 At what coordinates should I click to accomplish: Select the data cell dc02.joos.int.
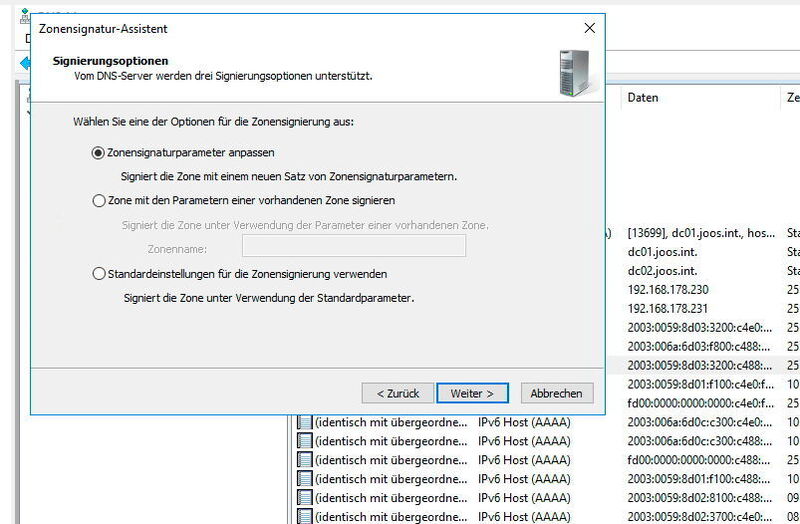(x=662, y=271)
